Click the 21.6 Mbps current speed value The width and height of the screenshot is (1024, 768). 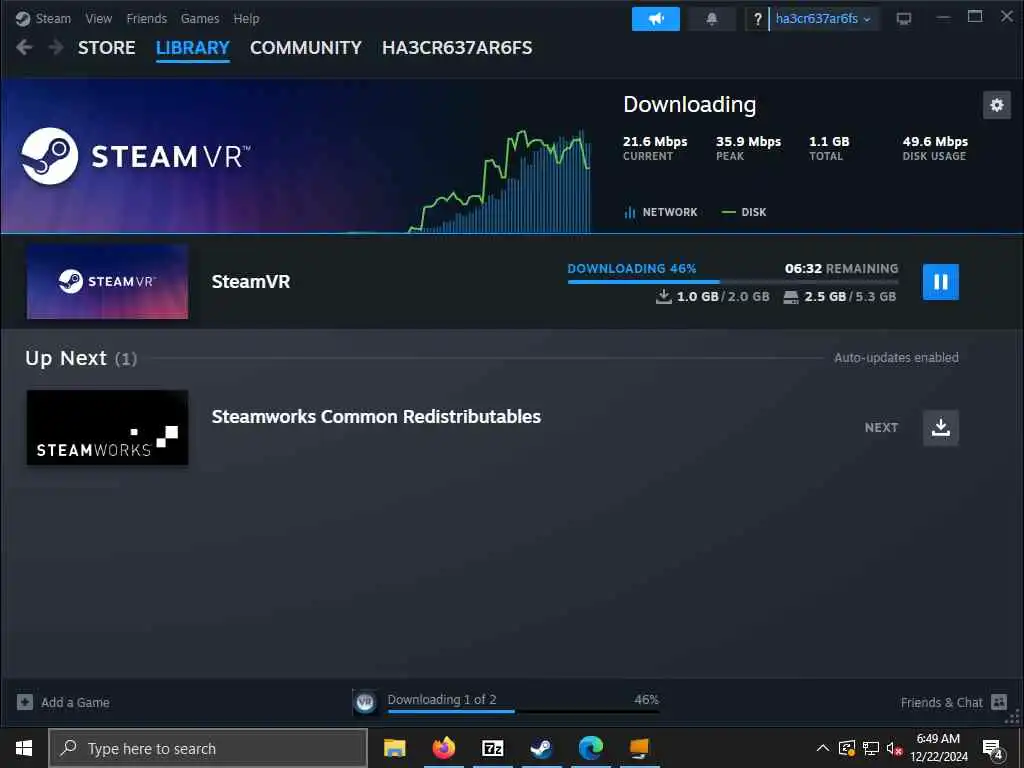(x=655, y=141)
